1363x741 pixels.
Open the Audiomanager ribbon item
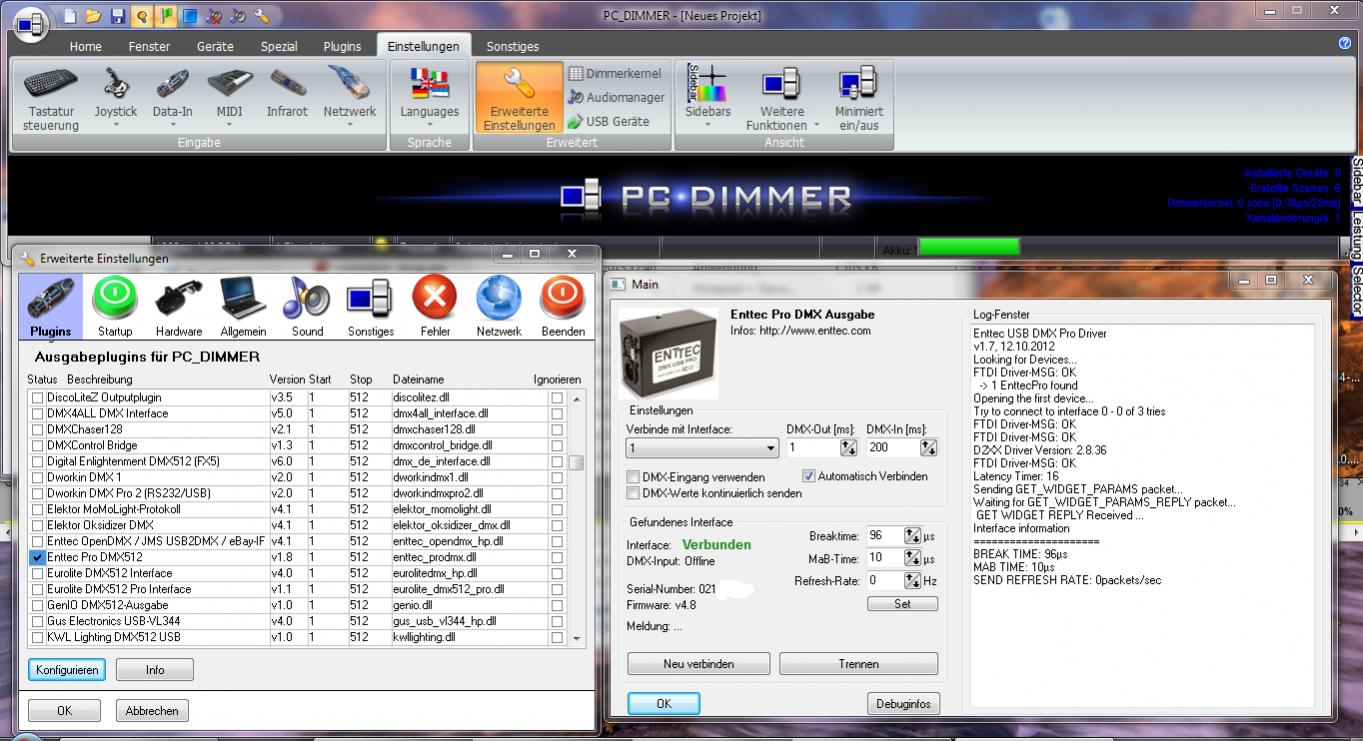(x=615, y=98)
